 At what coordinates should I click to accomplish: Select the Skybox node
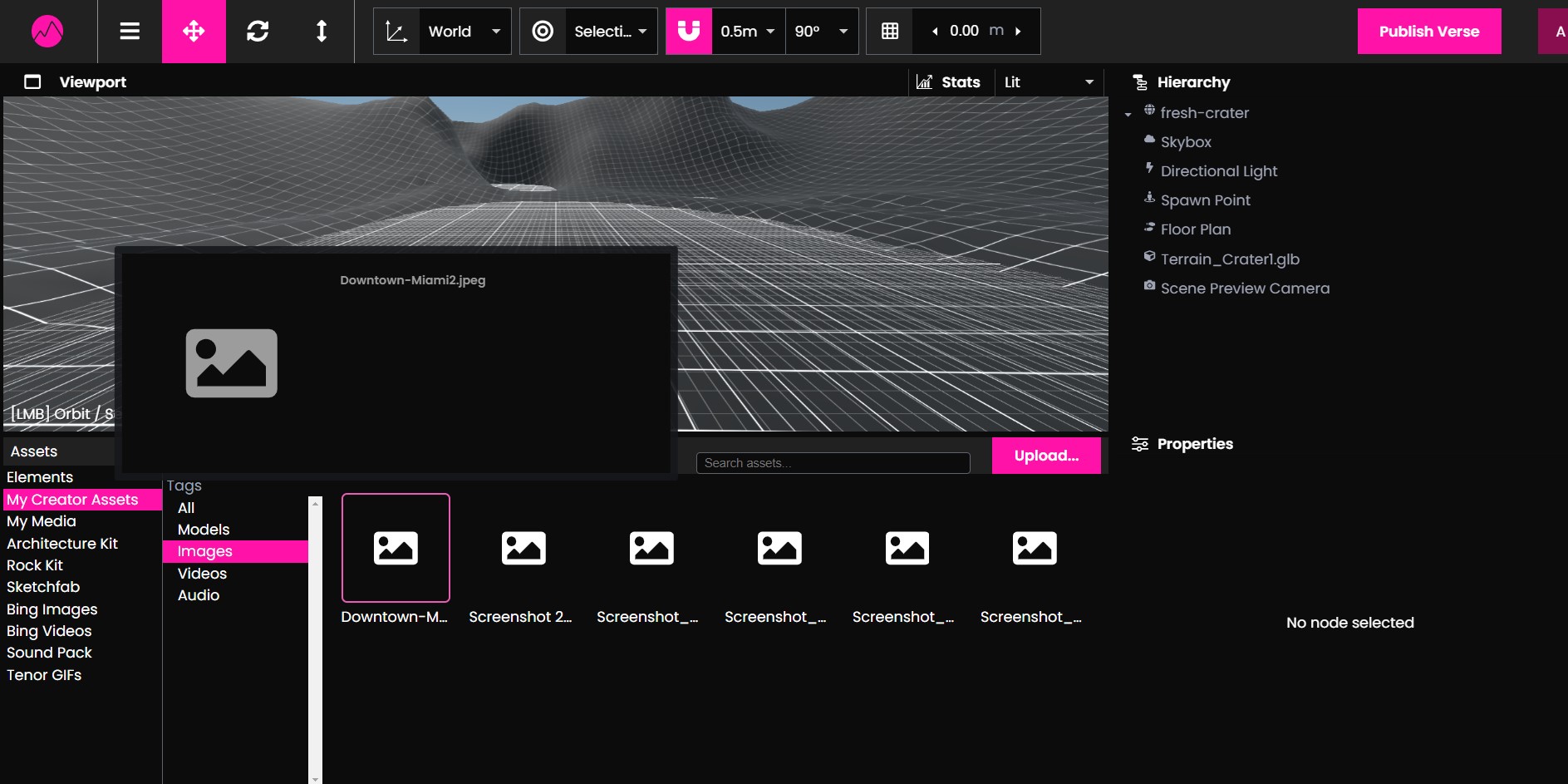(x=1186, y=142)
